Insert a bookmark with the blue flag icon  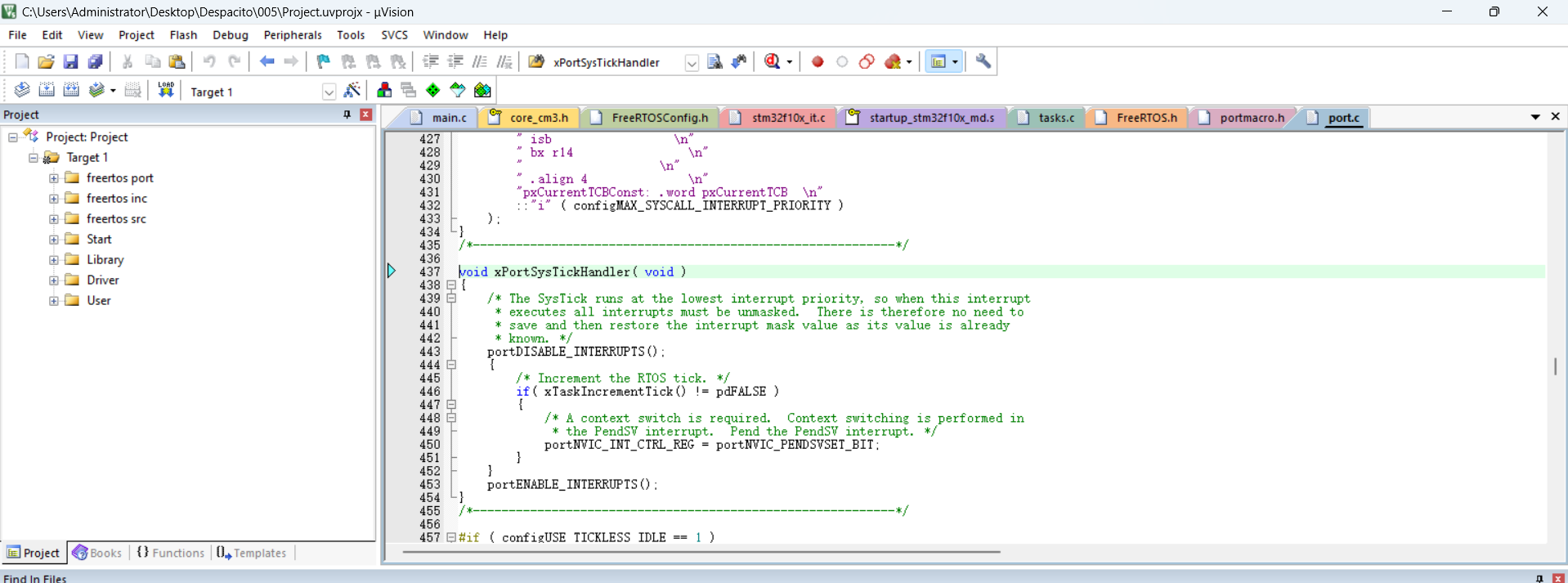click(x=324, y=61)
